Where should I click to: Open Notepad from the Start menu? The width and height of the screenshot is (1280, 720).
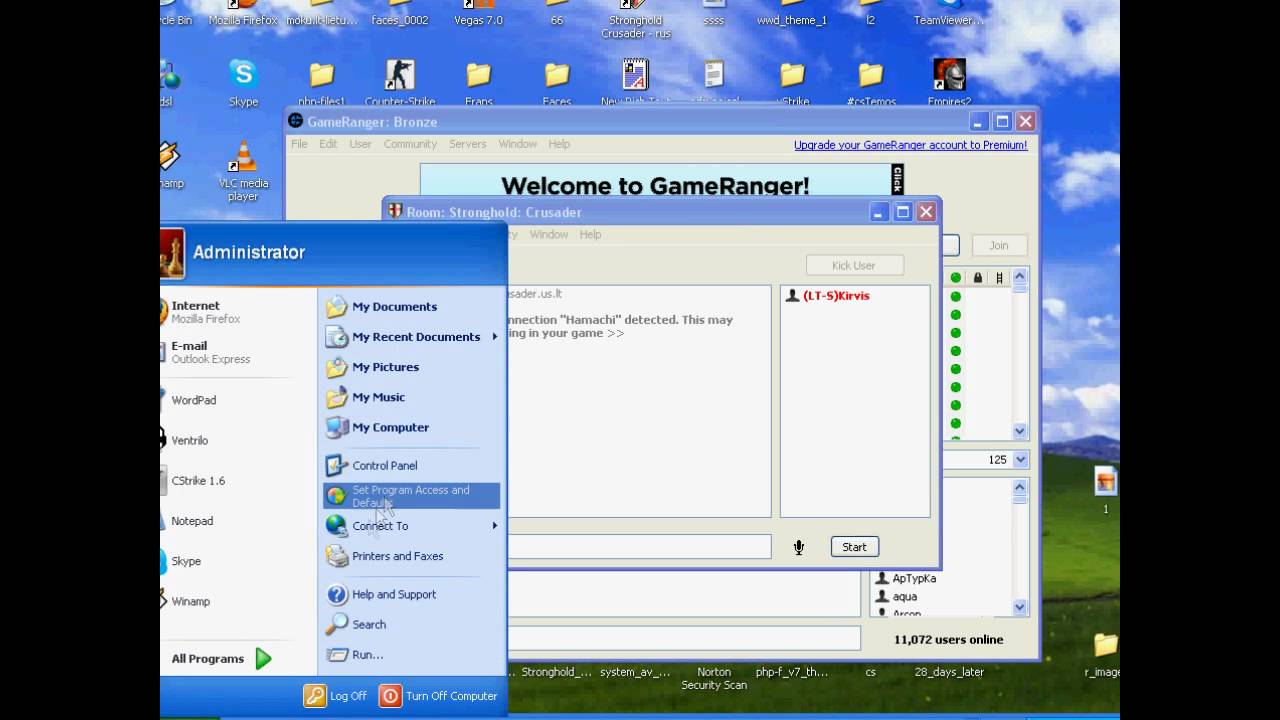tap(192, 521)
